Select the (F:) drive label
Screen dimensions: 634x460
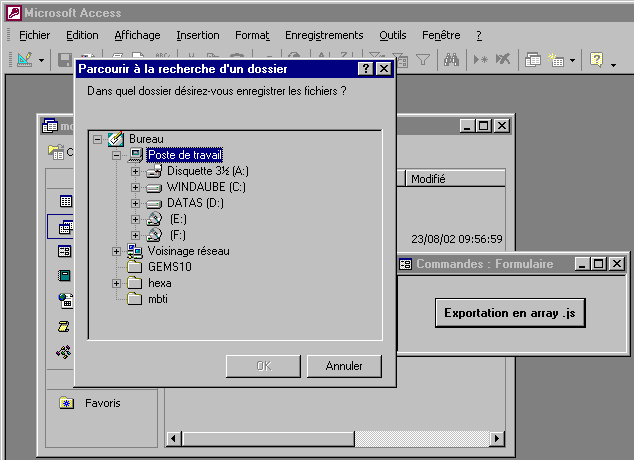178,235
